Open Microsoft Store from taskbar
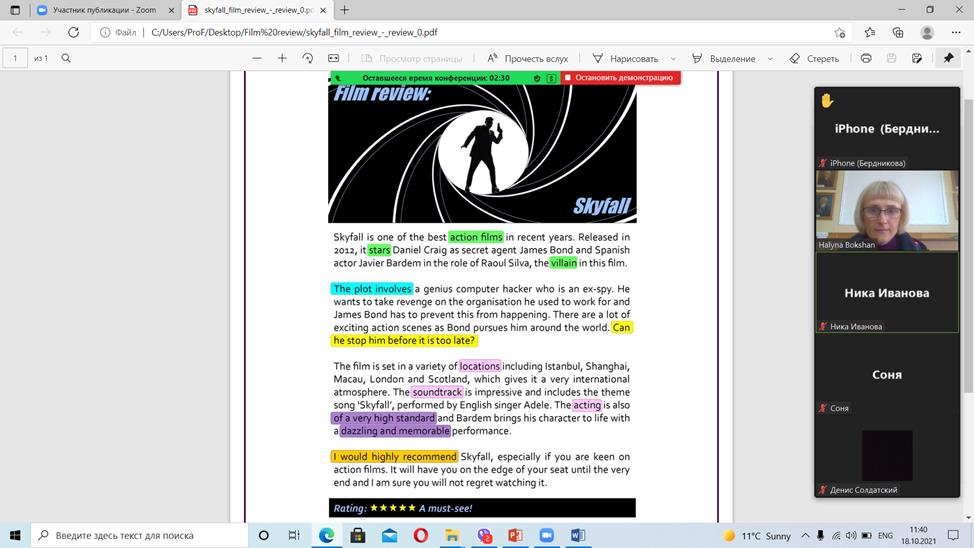Viewport: 974px width, 548px height. click(x=358, y=535)
